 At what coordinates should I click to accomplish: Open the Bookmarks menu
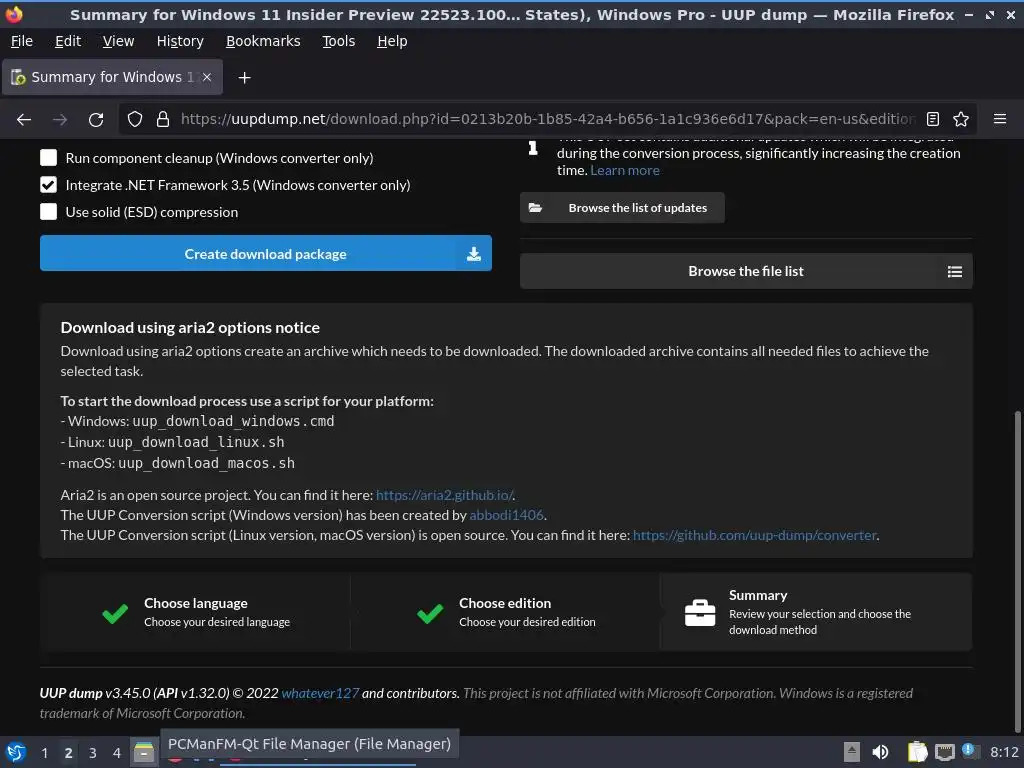pos(263,41)
